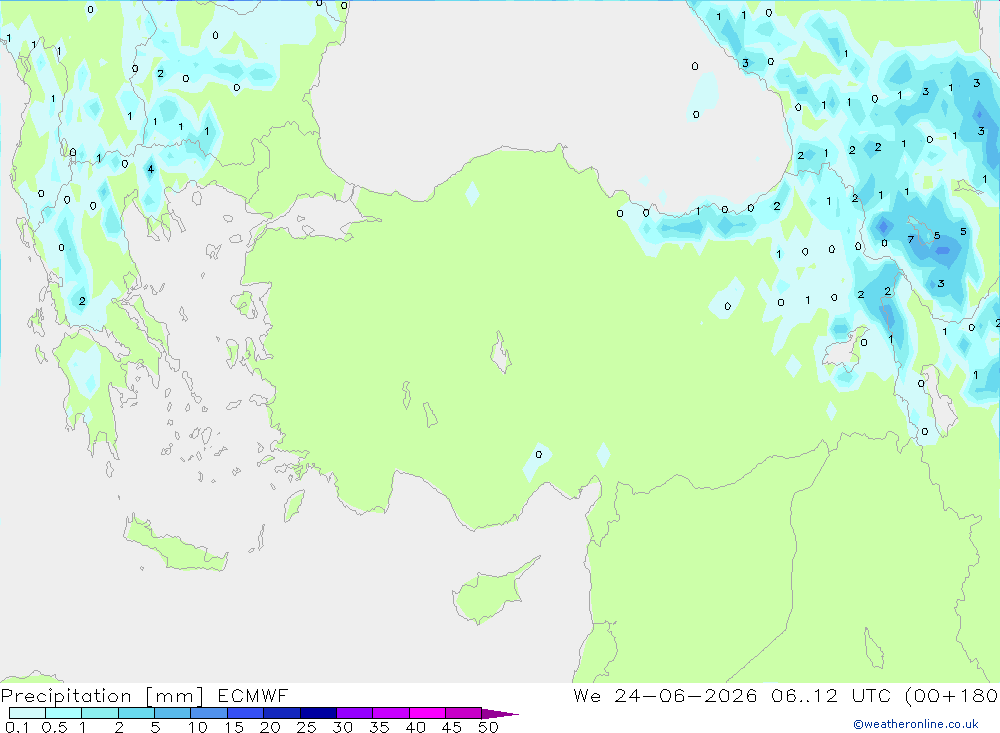Click the 5–10 mm legend swatch

pos(173,713)
